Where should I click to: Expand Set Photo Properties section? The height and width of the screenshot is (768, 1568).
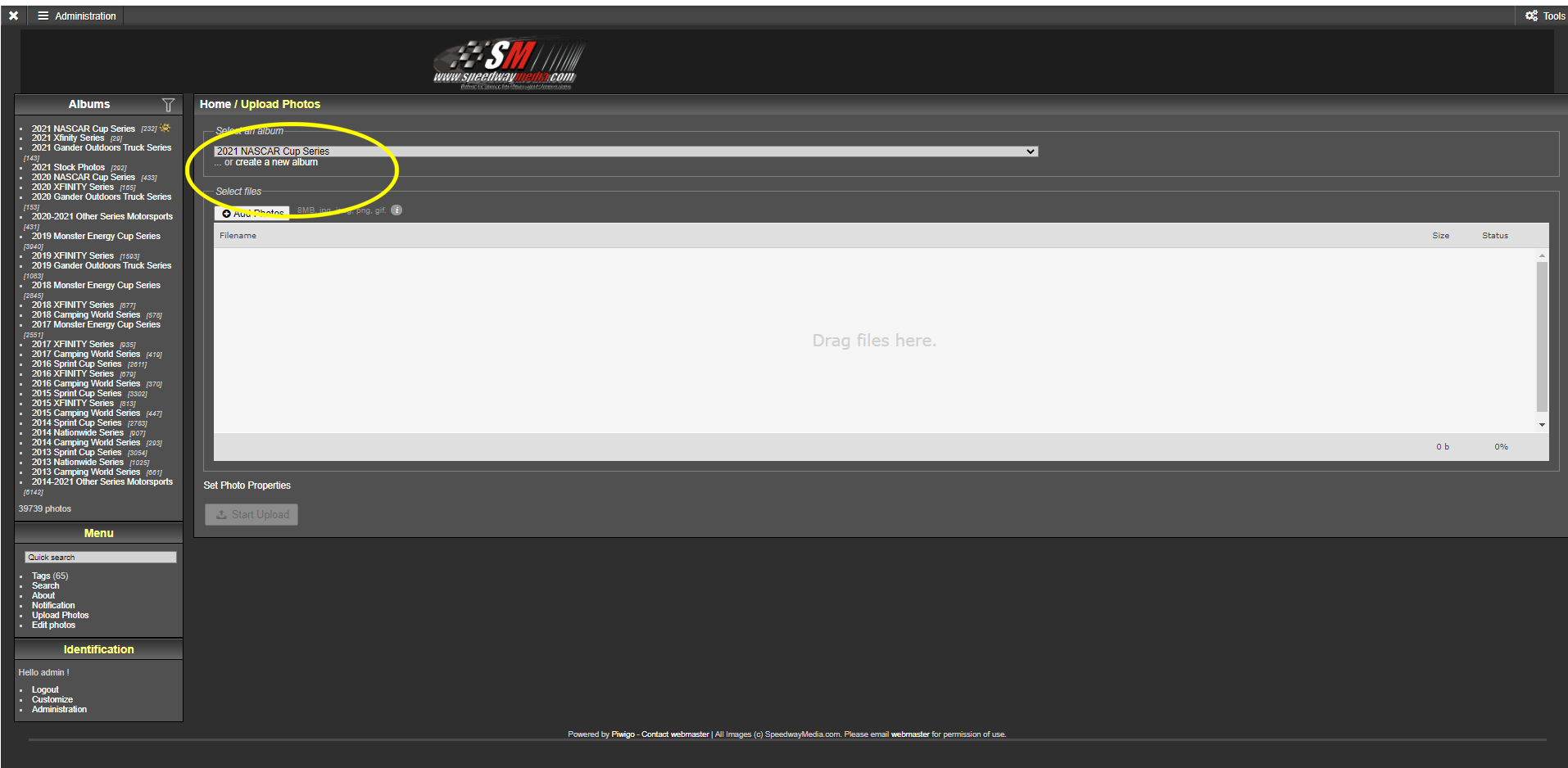point(247,486)
